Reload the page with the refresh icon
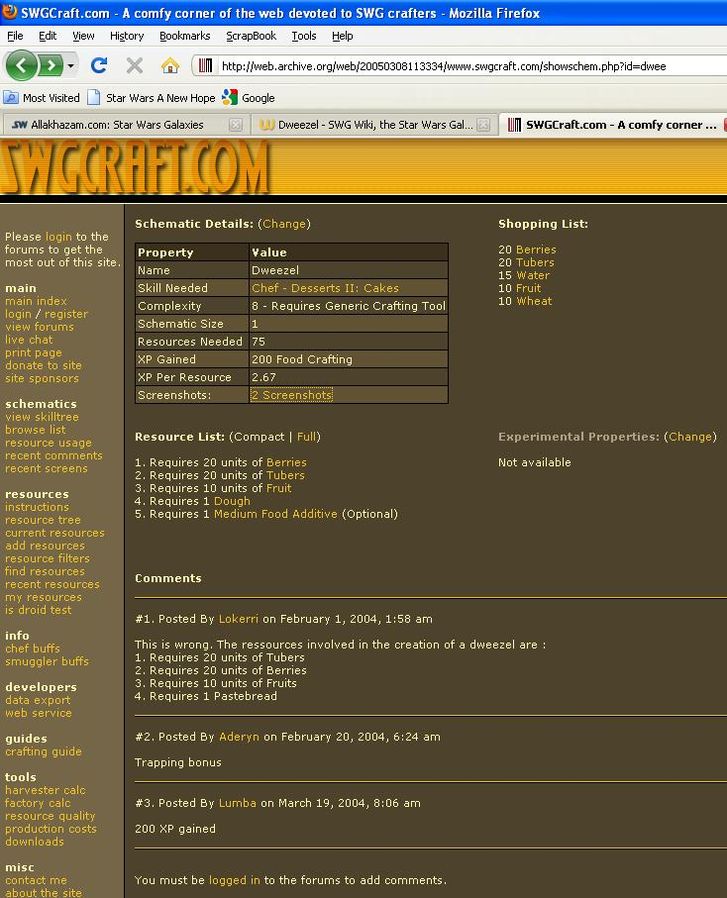Image resolution: width=727 pixels, height=898 pixels. coord(98,66)
